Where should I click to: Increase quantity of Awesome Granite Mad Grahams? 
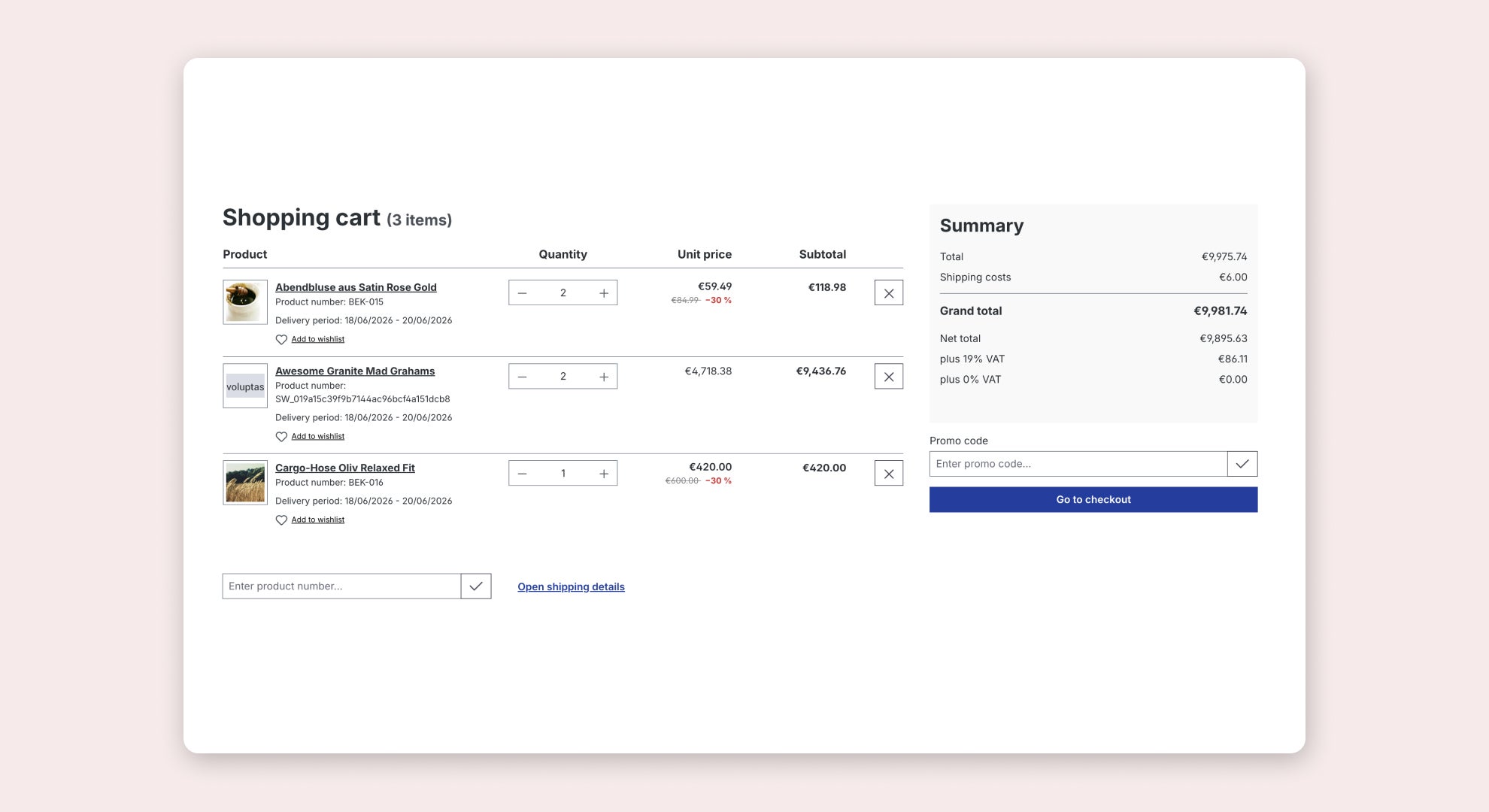pos(603,376)
